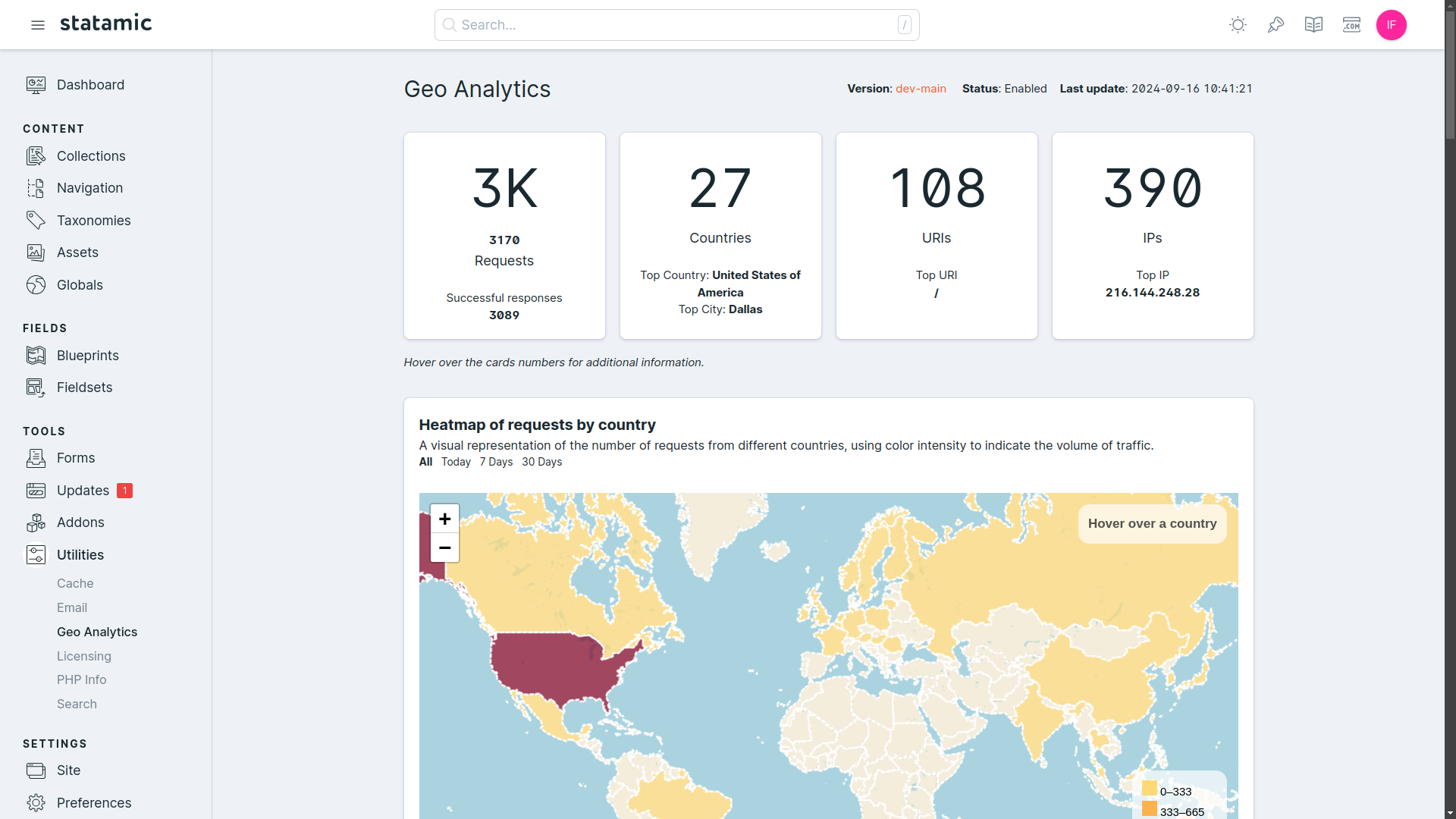This screenshot has height=819, width=1456.
Task: Open Collections in content section
Action: 91,156
